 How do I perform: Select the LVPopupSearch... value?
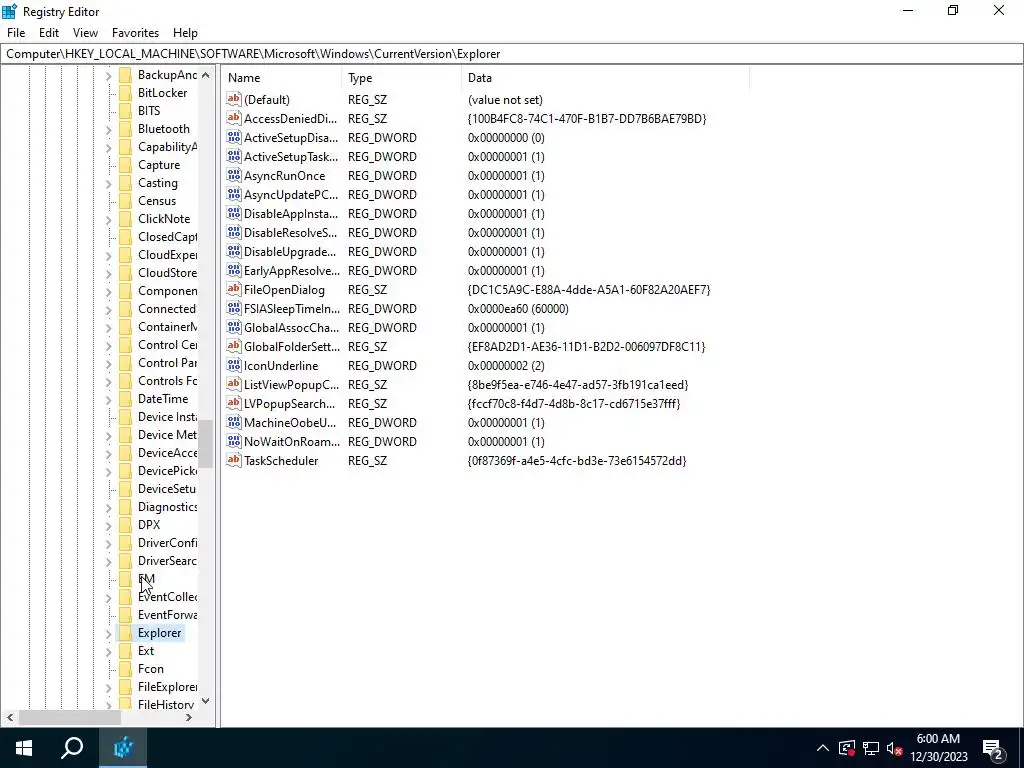[289, 404]
